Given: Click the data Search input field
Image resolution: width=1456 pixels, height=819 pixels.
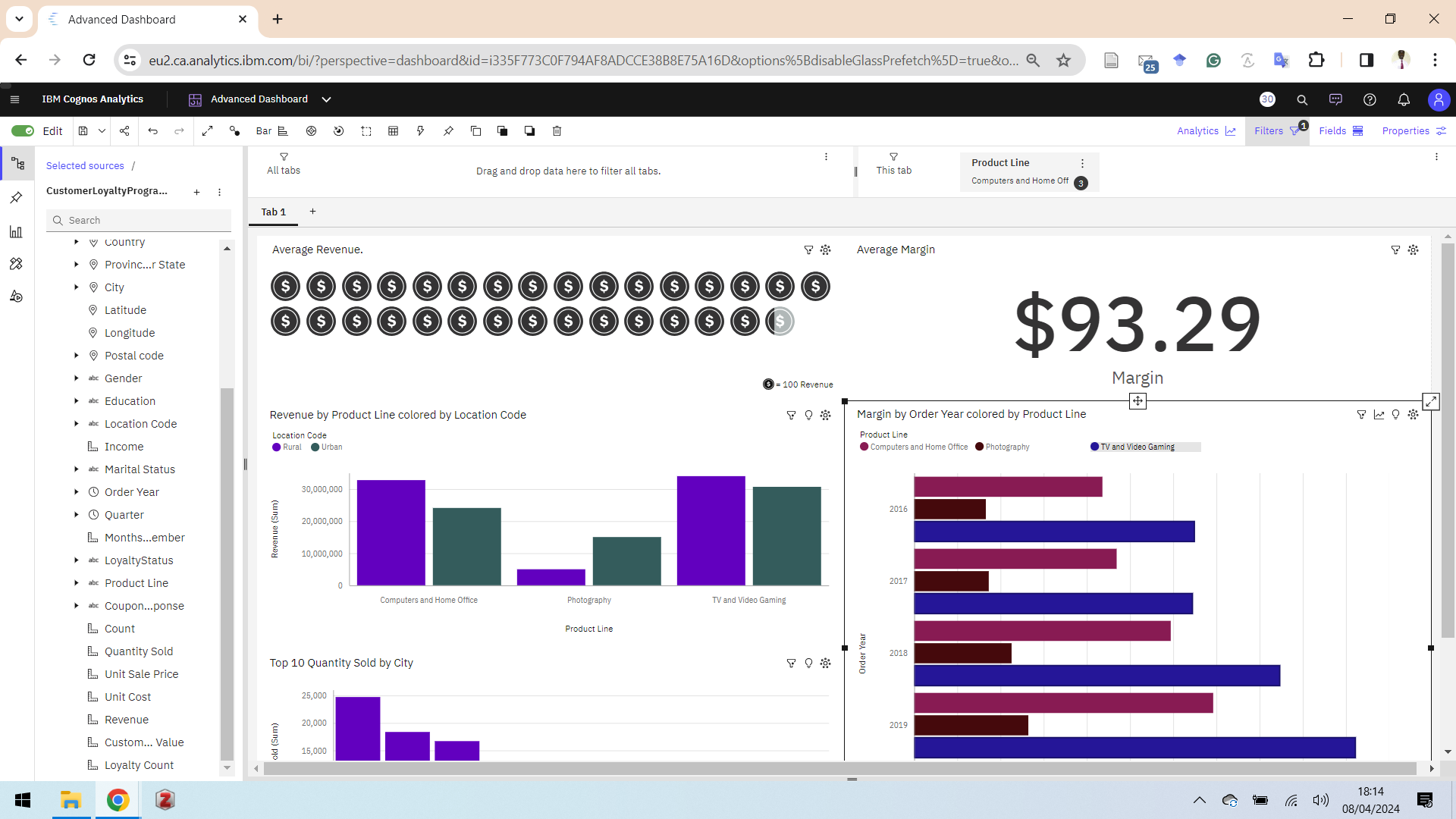Looking at the screenshot, I should click(x=144, y=221).
